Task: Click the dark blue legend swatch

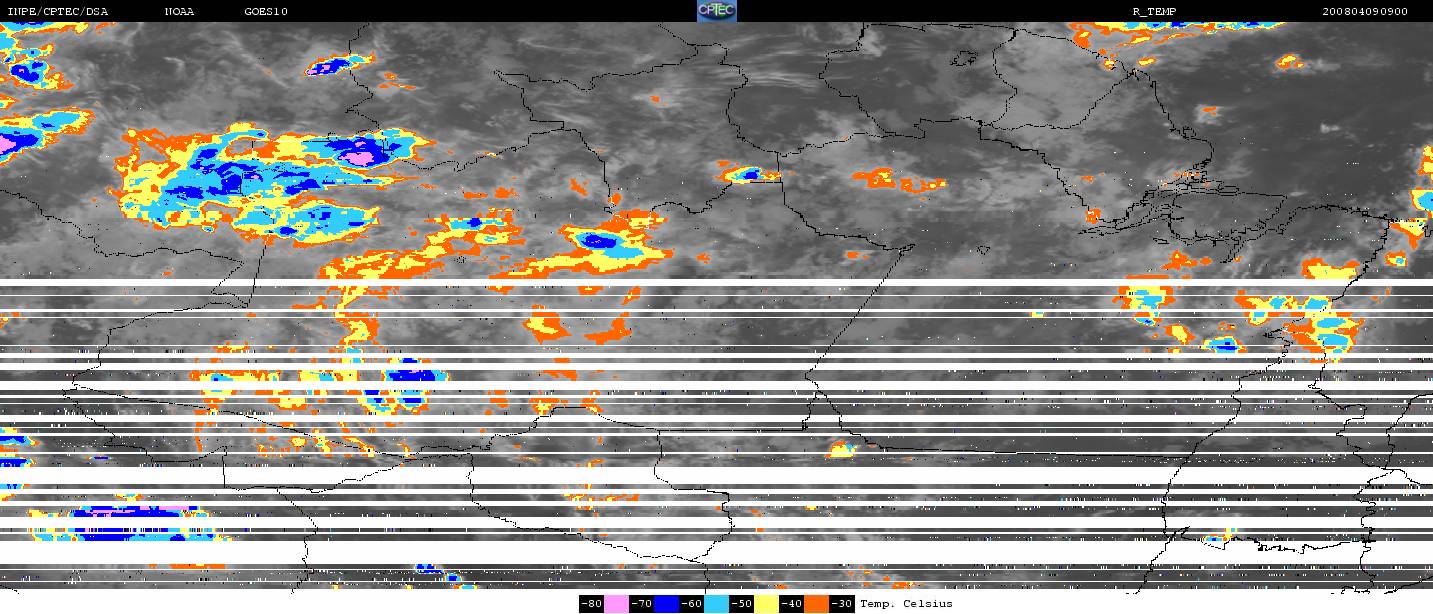Action: (x=667, y=604)
